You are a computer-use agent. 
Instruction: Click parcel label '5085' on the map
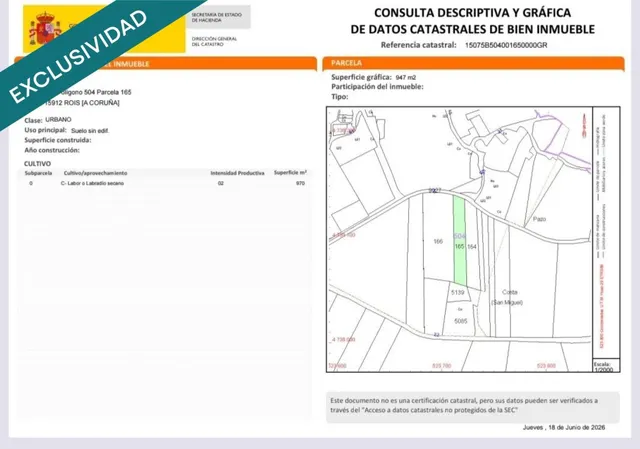[461, 321]
